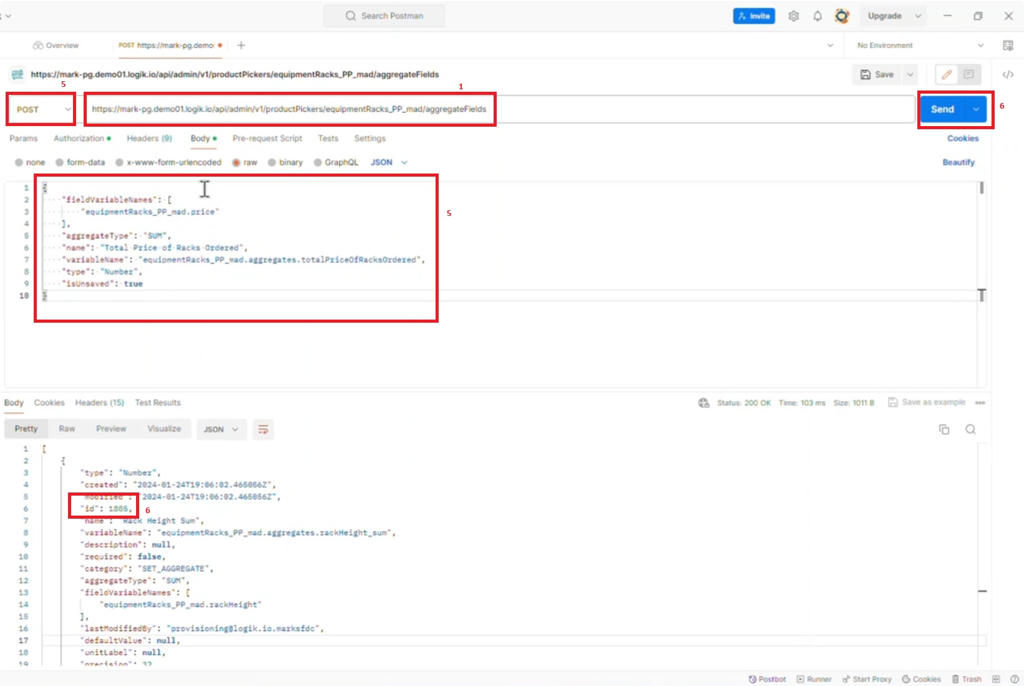Open Postbot in status bar
1024x686 pixels.
click(767, 679)
